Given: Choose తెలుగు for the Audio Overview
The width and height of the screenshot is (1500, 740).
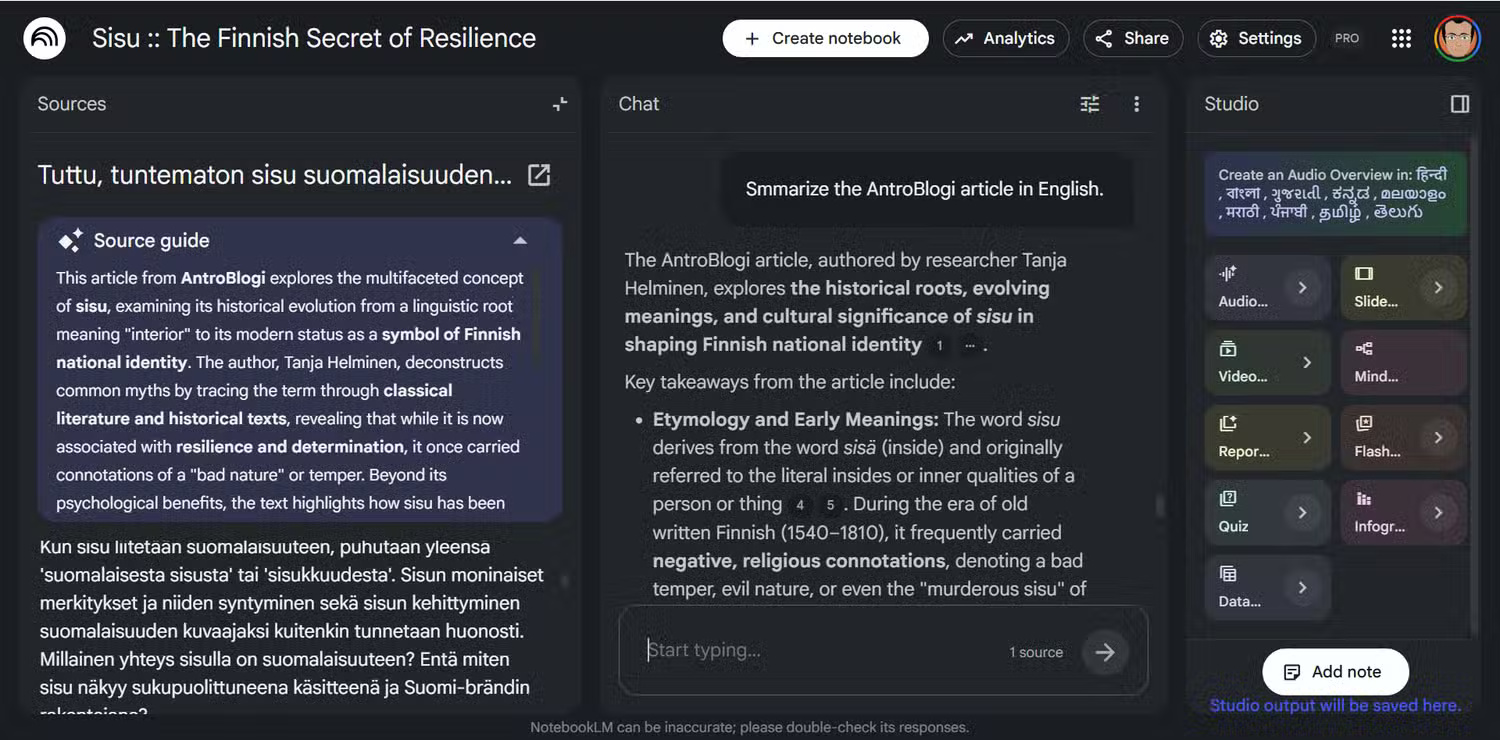Looking at the screenshot, I should coord(1398,212).
